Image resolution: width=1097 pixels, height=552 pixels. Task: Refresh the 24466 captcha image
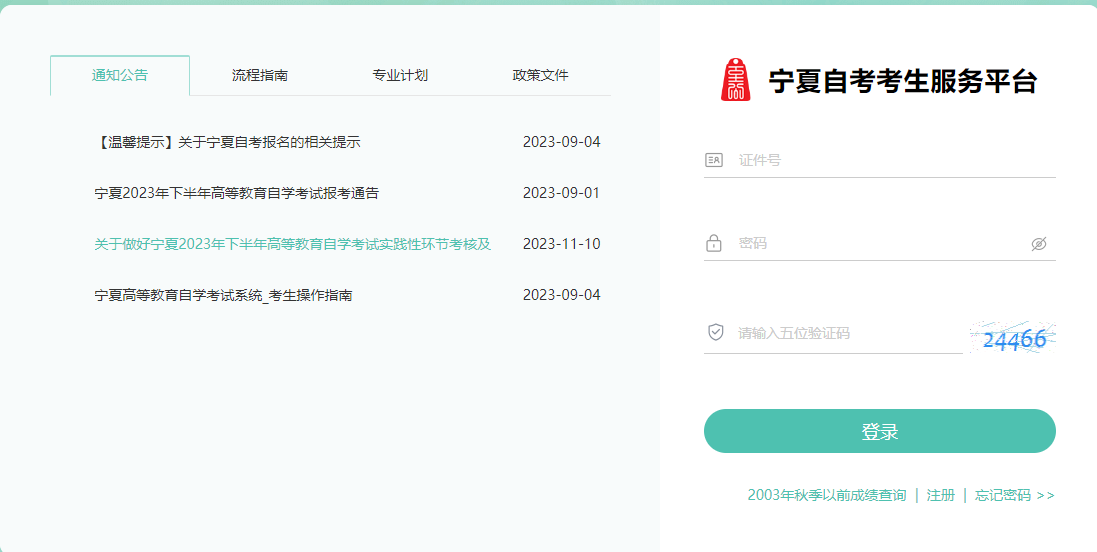coord(1013,339)
